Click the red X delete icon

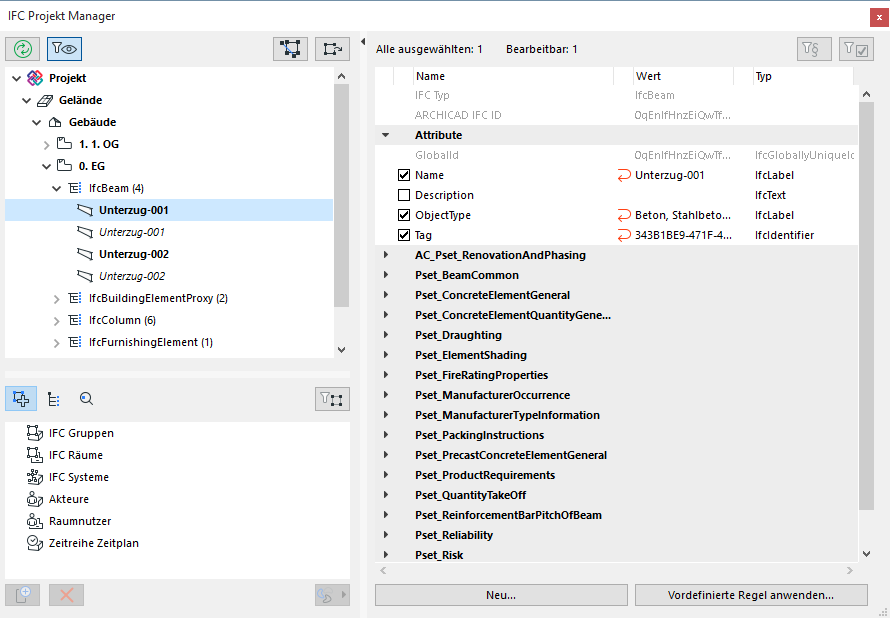coord(67,595)
